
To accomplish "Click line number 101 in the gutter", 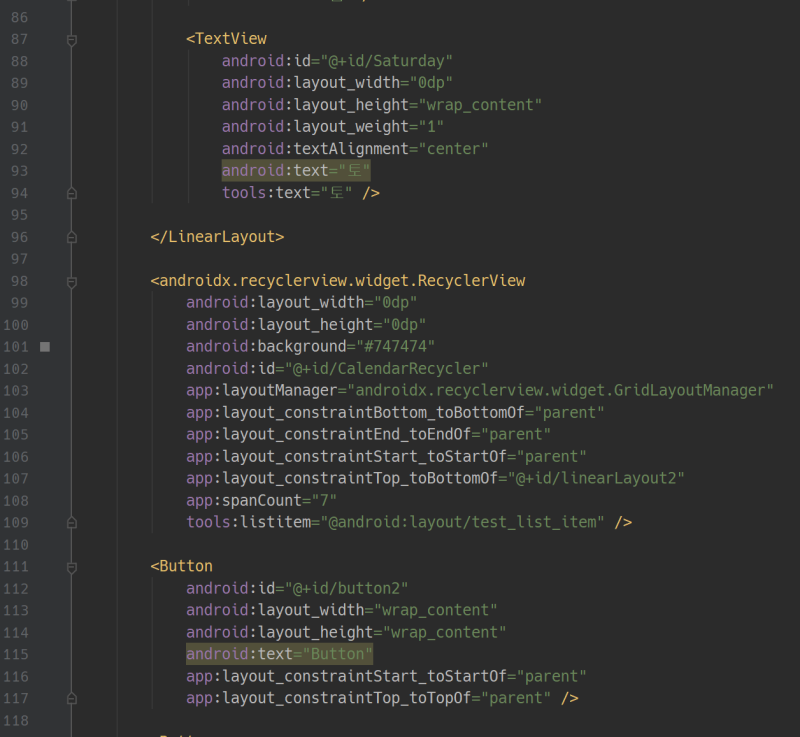I will click(x=16, y=347).
